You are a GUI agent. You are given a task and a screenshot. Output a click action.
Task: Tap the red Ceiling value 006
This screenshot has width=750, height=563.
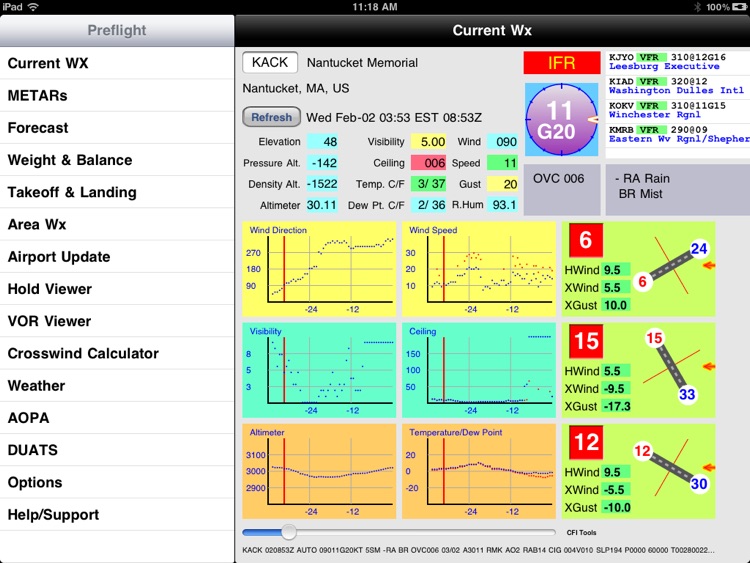[428, 163]
